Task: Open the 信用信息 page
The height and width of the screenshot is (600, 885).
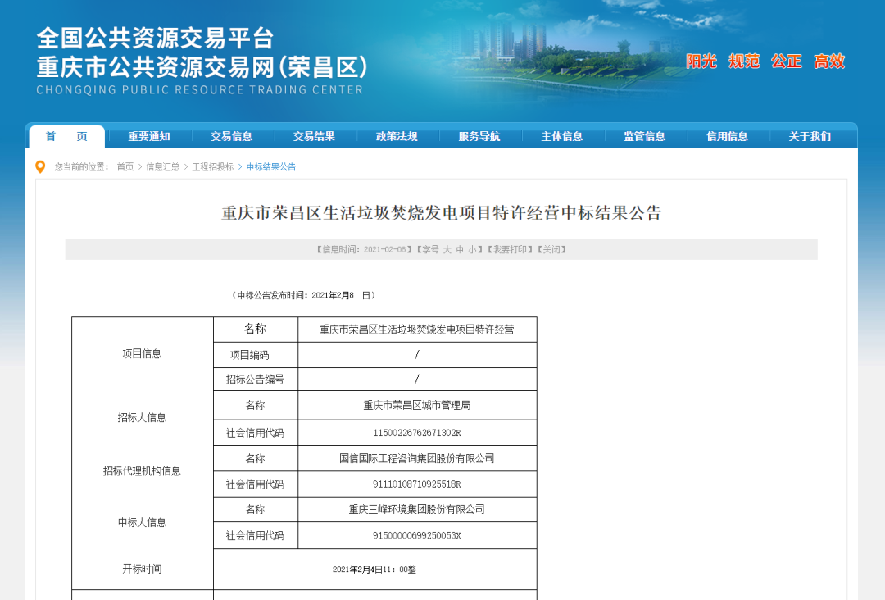Action: click(x=727, y=136)
